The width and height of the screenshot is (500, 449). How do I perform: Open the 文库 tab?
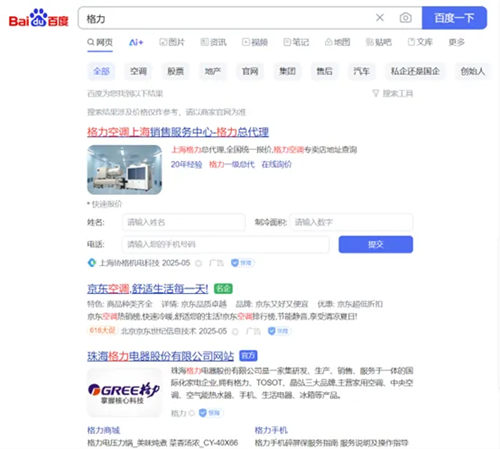tap(420, 42)
